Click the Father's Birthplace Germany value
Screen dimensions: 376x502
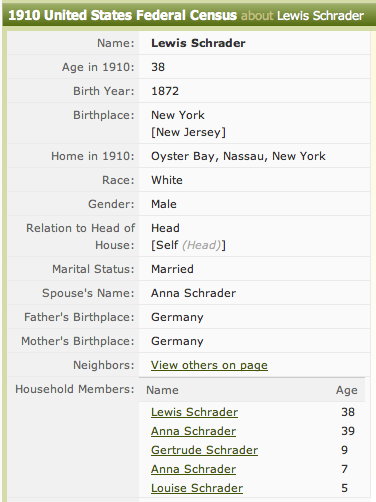tap(177, 317)
